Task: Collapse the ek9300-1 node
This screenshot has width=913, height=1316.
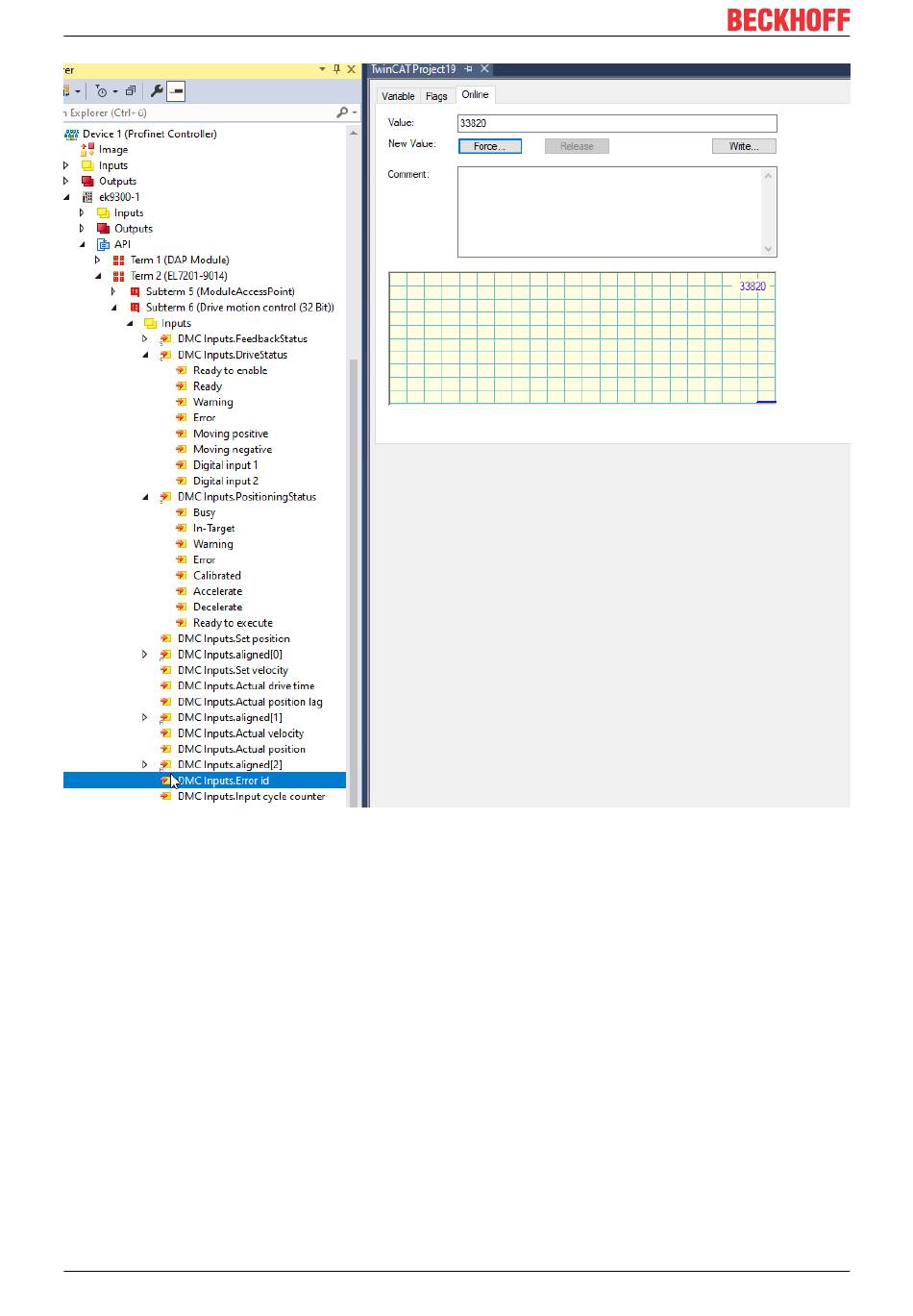Action: (67, 197)
